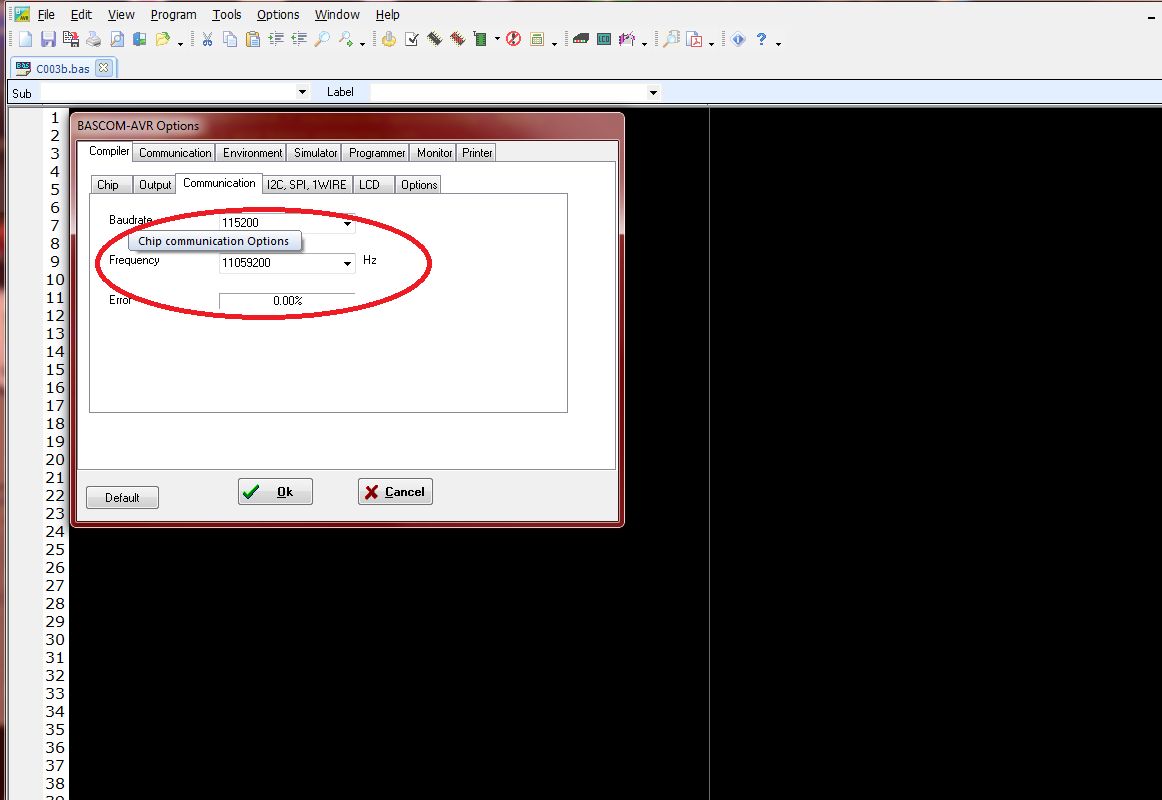Unindent the code block icon
The height and width of the screenshot is (800, 1162).
299,39
